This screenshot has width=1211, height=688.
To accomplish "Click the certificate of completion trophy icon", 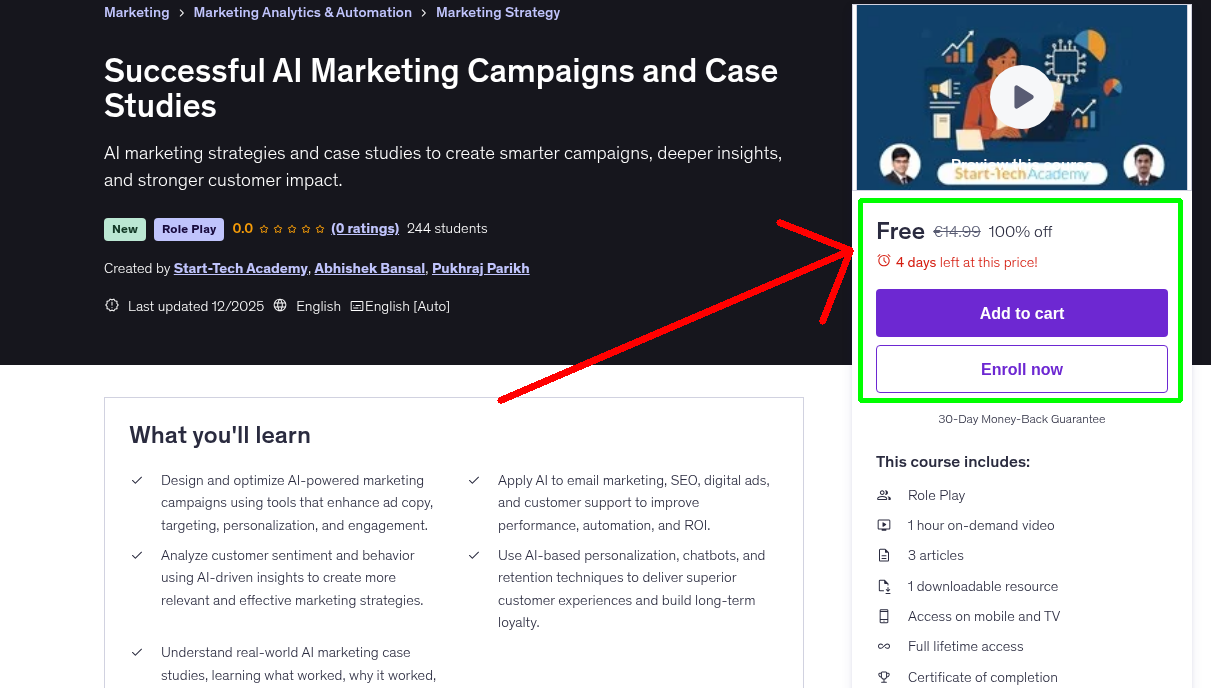I will [884, 677].
